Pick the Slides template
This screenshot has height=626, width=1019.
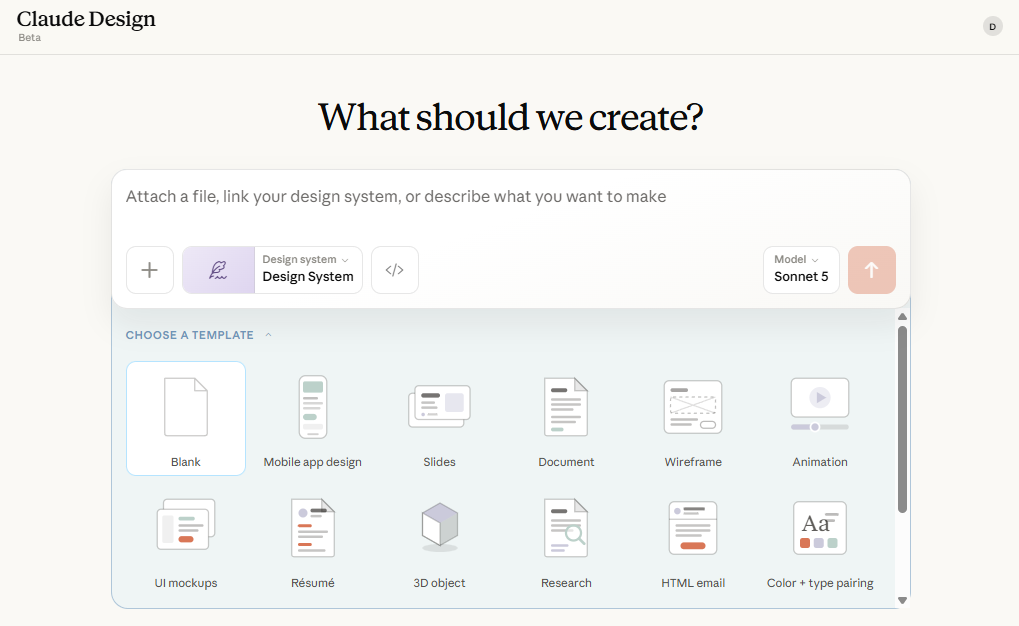[x=439, y=419]
